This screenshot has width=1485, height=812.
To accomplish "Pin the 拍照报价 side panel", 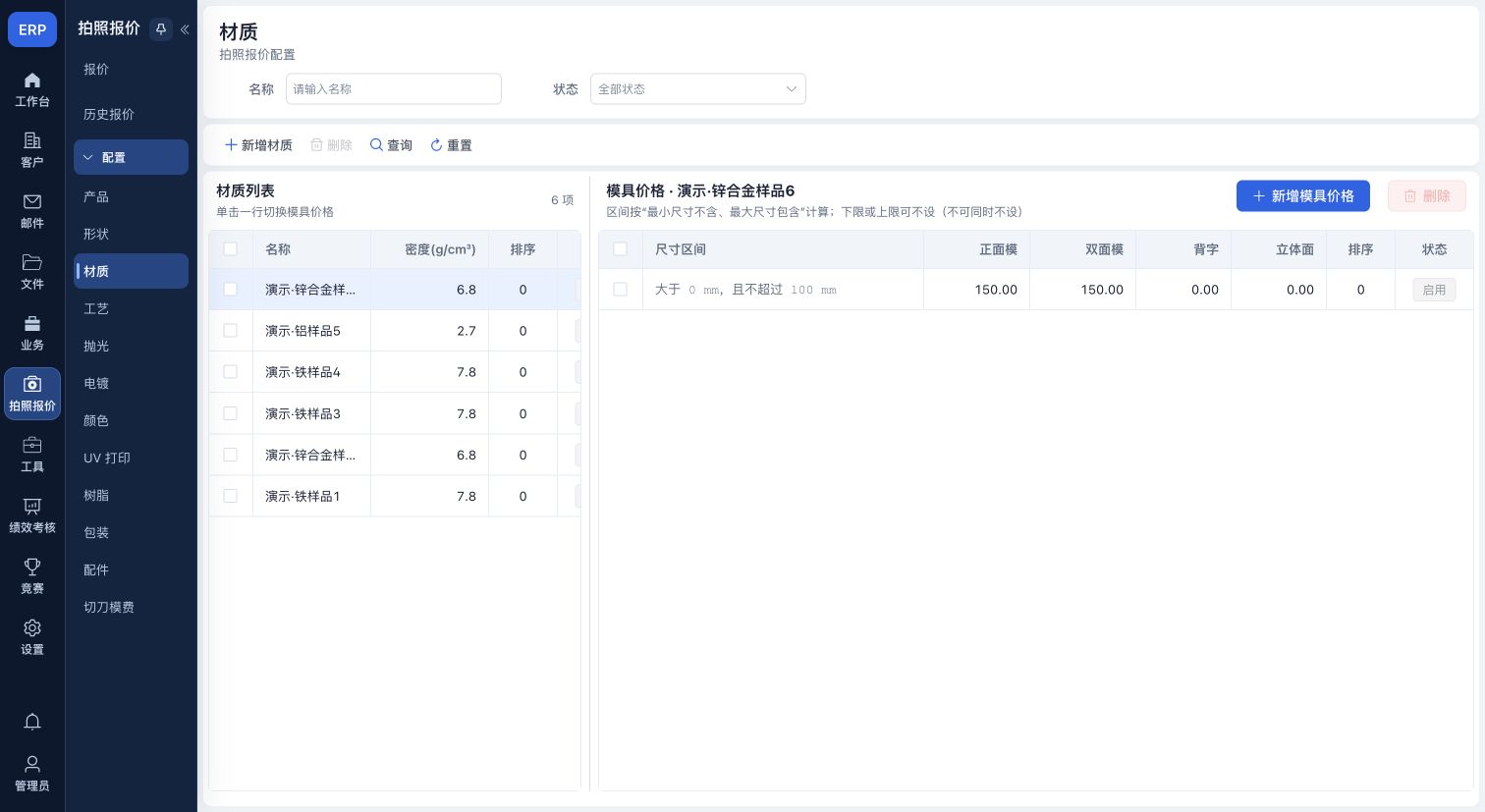I will click(x=161, y=29).
